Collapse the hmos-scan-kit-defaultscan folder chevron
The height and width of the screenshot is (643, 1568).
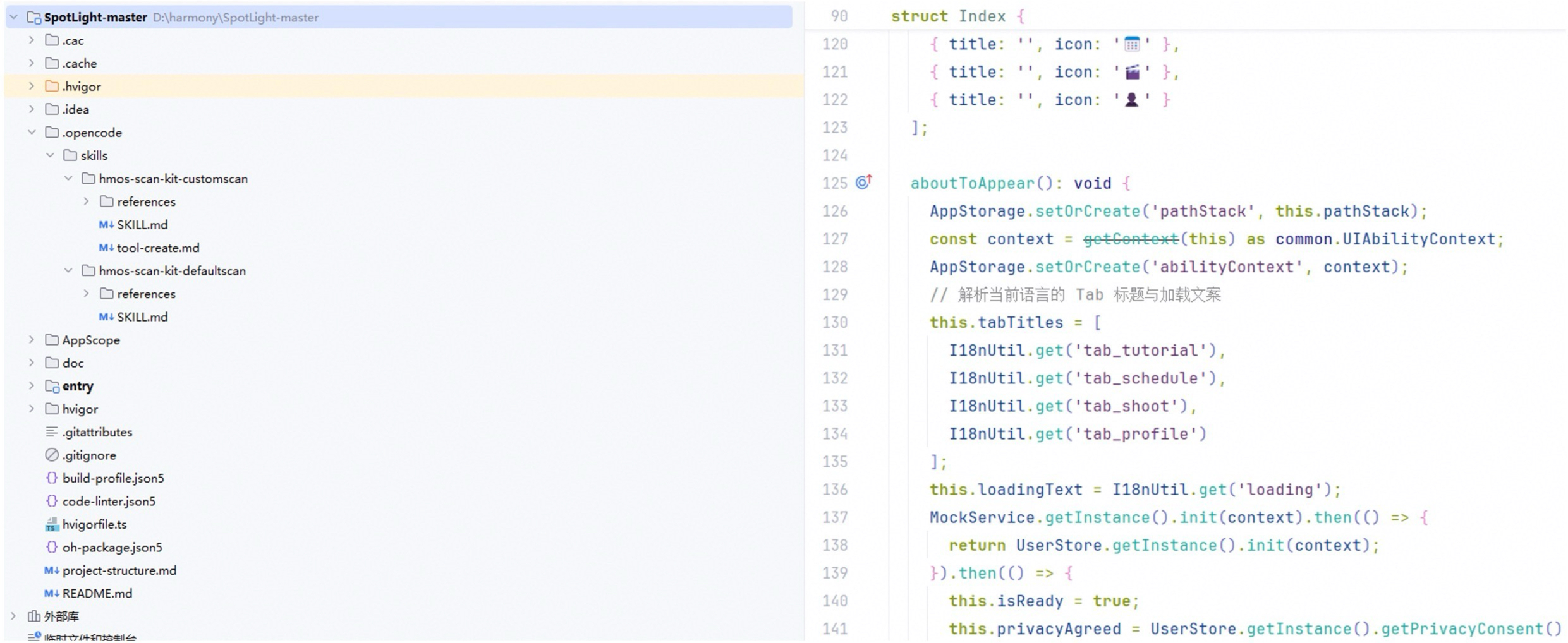point(68,270)
